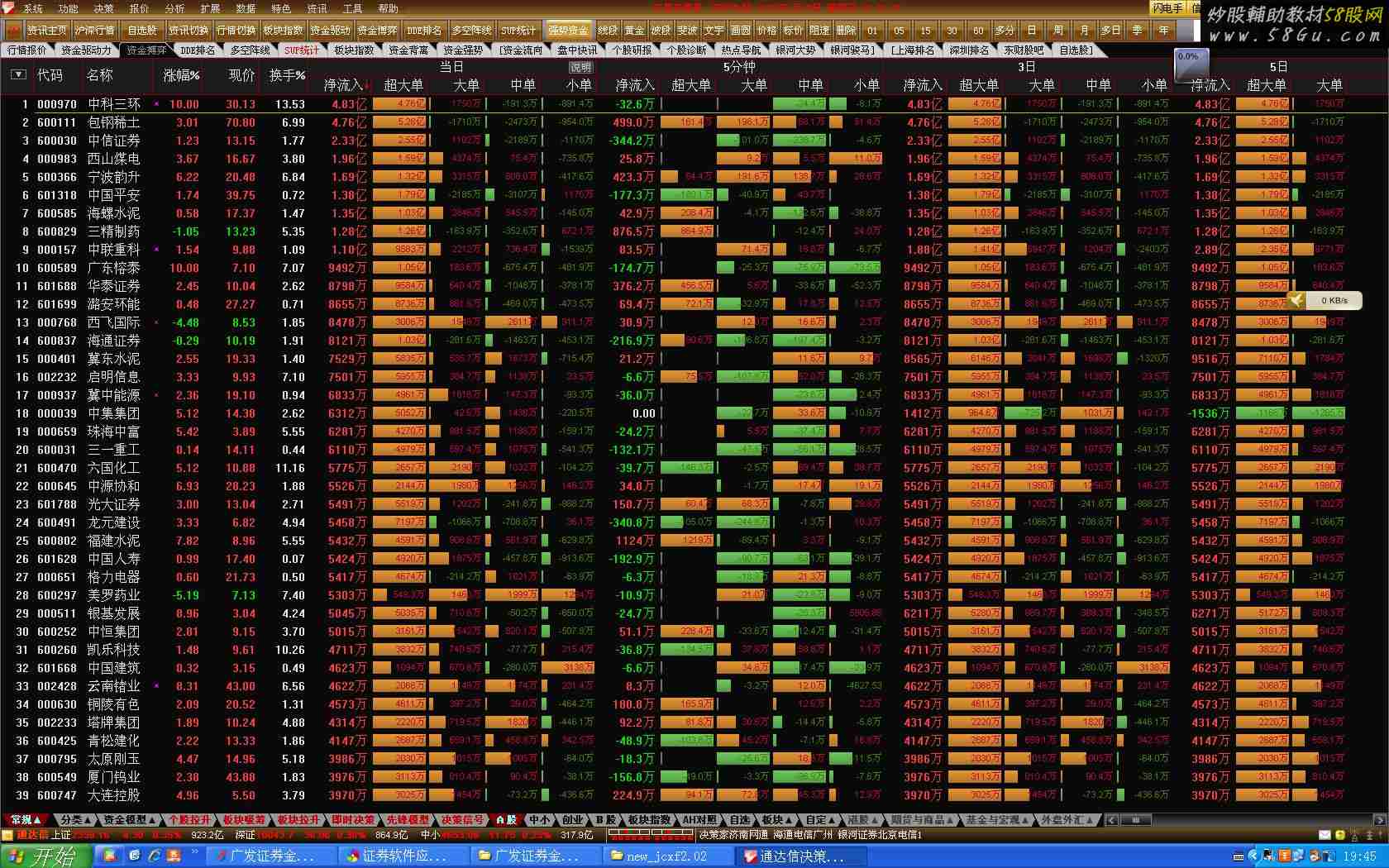Switch to the red SUP统计 tab
This screenshot has width=1389, height=868.
click(301, 50)
